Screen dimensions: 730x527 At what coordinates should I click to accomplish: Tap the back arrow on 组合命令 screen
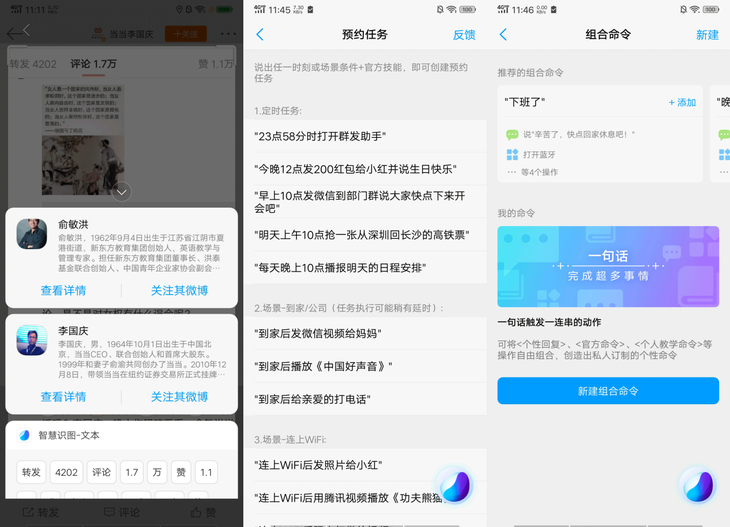503,34
